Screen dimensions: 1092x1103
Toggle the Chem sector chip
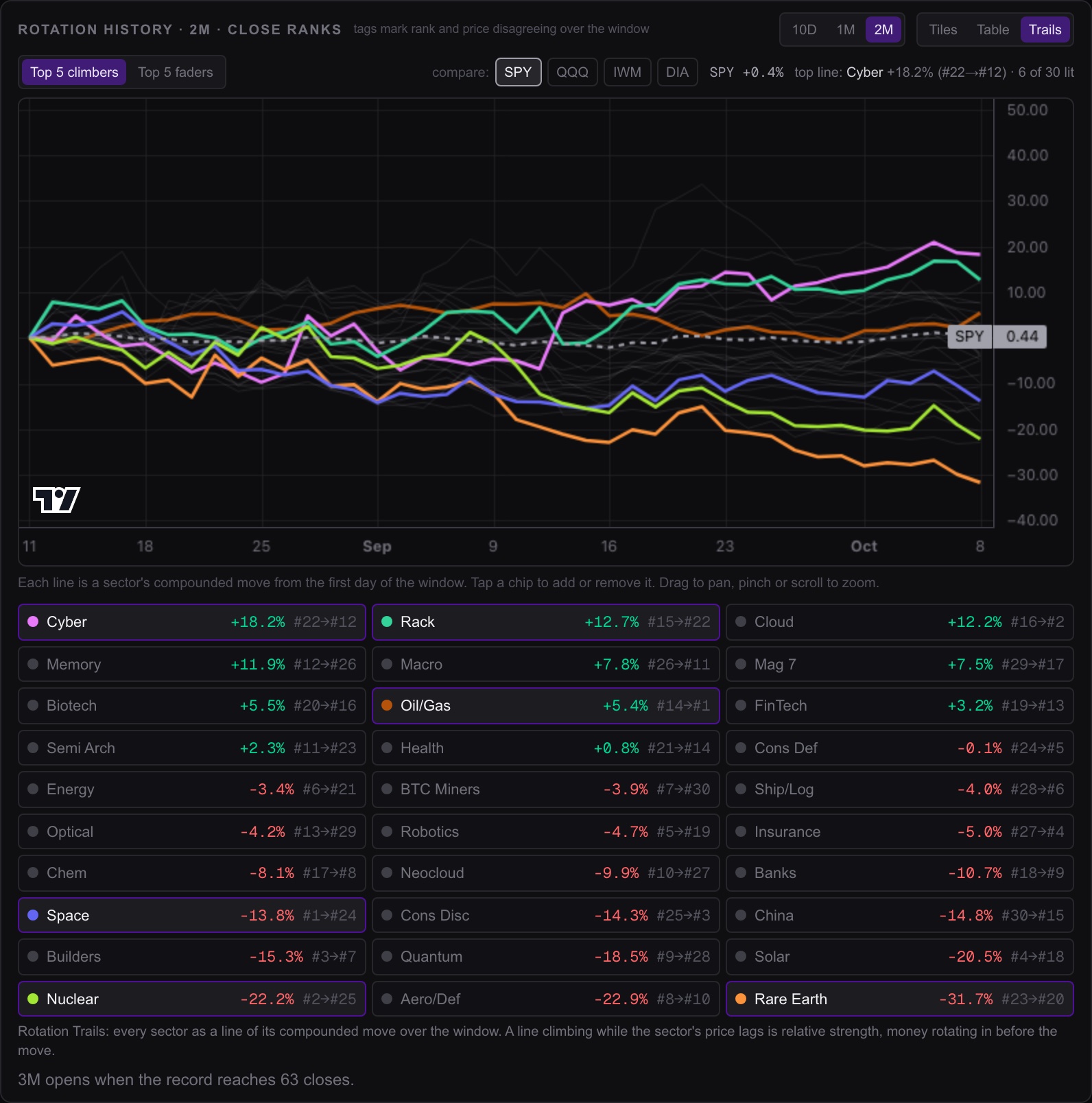click(192, 873)
